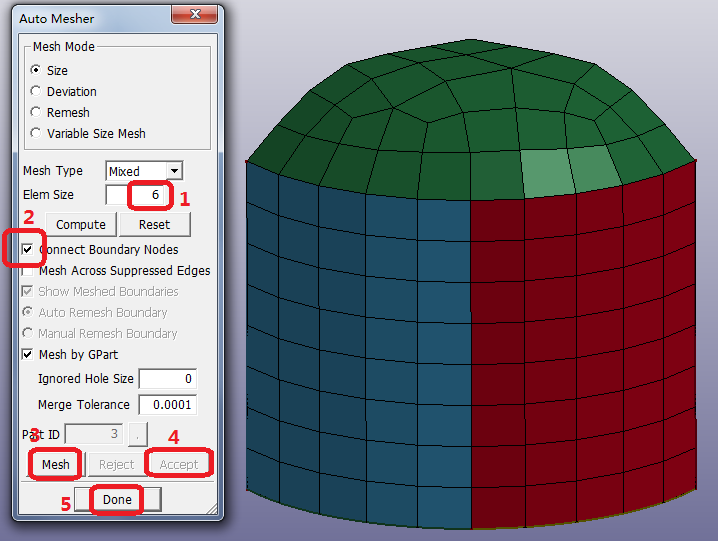Select Variable Size Mesh mode
The image size is (718, 541).
tap(36, 133)
